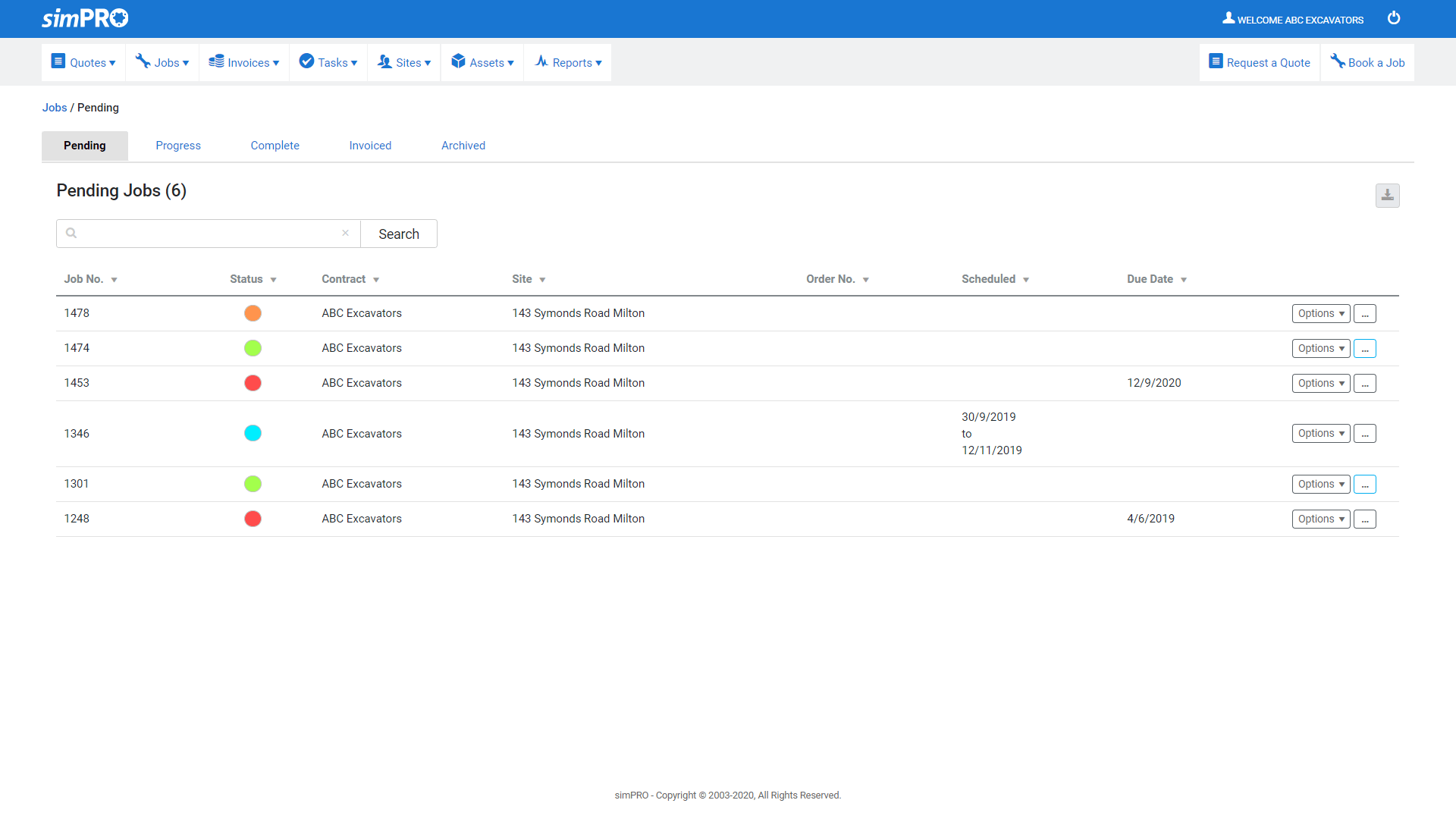Viewport: 1456px width, 819px height.
Task: Click green status dot for job 1474
Action: [253, 348]
